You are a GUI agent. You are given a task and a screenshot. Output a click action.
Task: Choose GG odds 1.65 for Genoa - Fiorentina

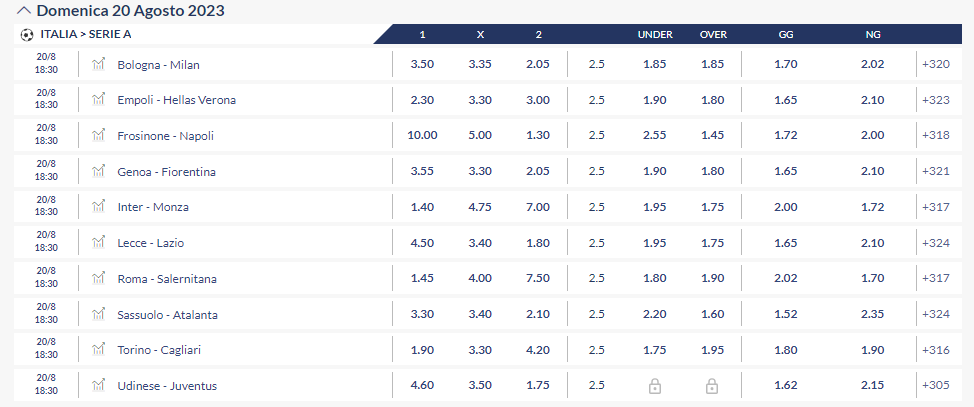click(x=786, y=171)
